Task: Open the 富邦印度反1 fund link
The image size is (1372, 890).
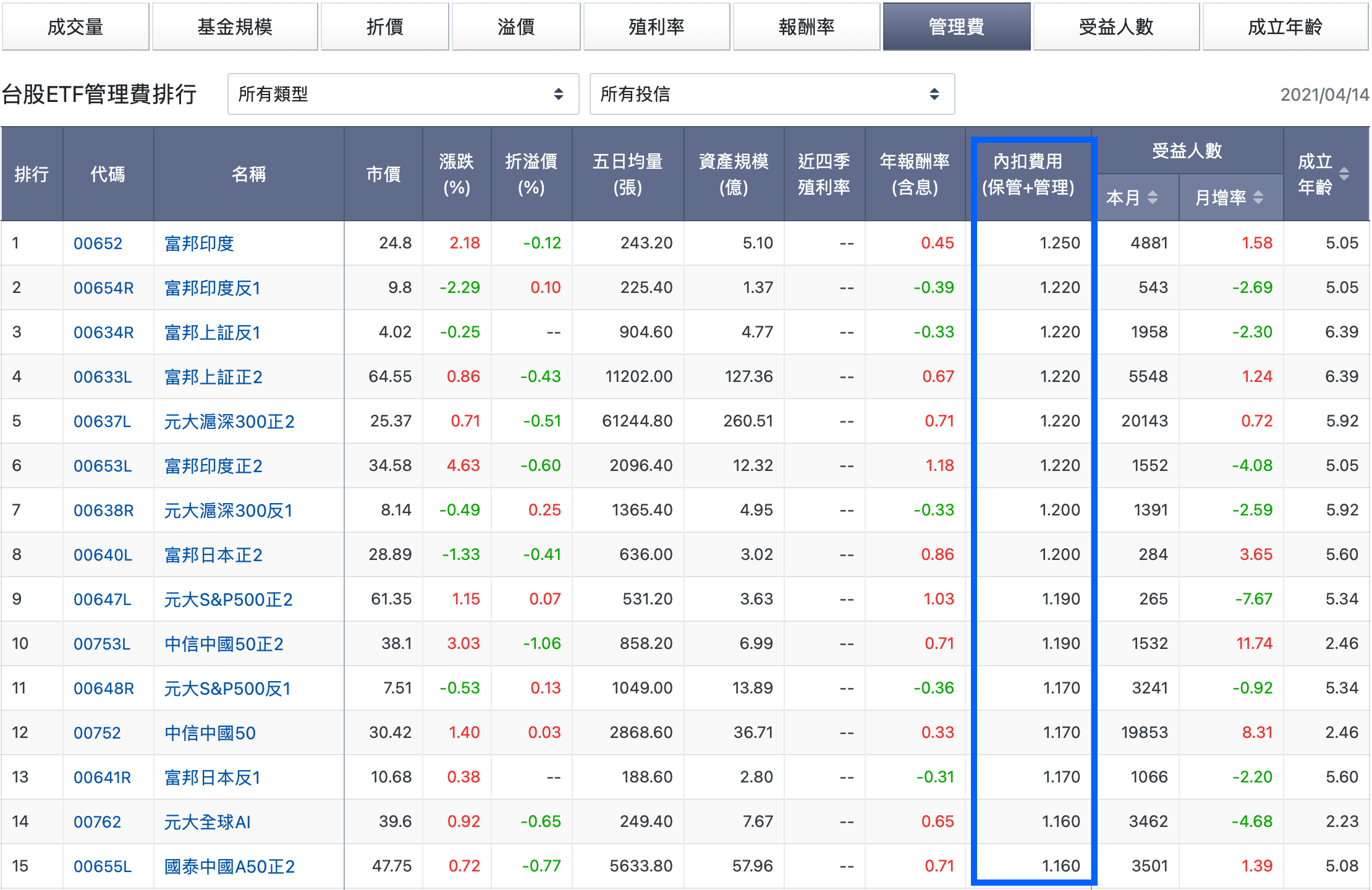Action: (x=212, y=288)
